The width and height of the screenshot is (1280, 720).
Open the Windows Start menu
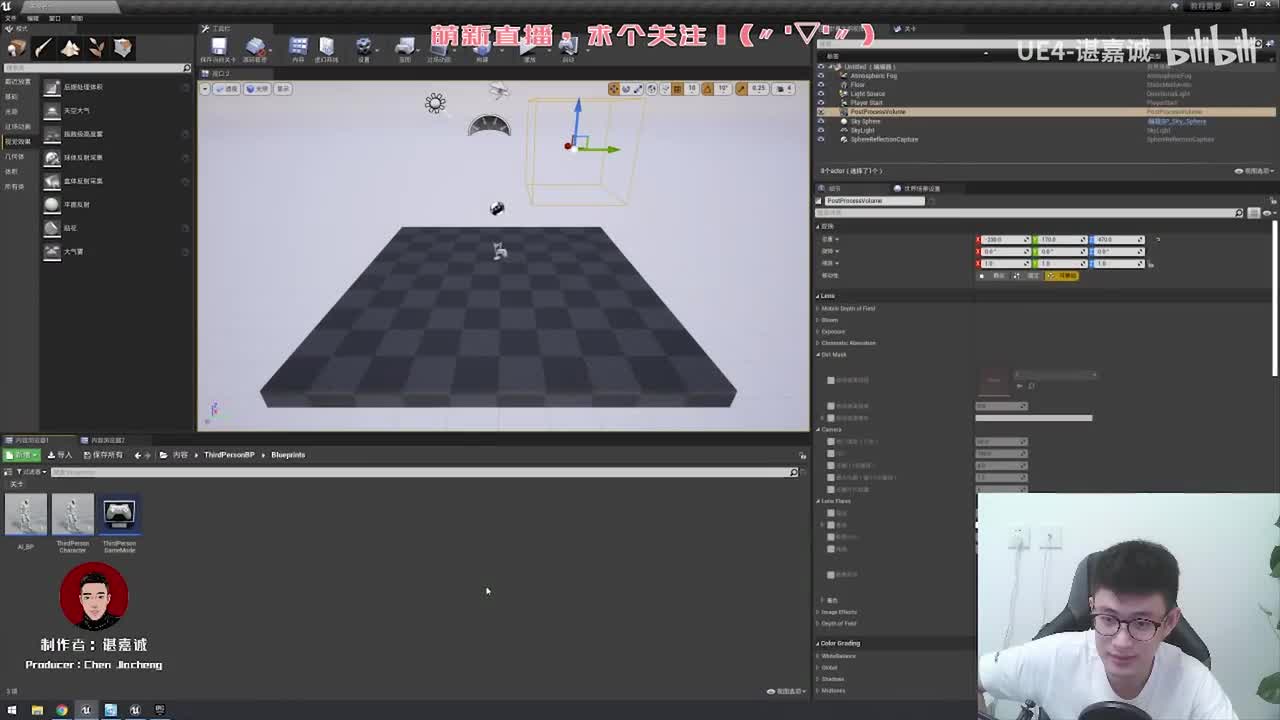(x=11, y=710)
